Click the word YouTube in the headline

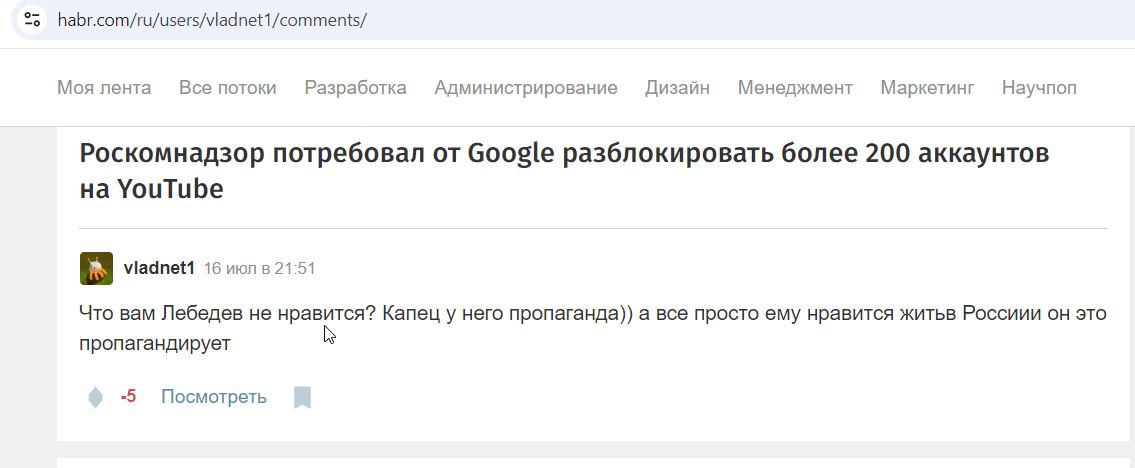tap(170, 188)
